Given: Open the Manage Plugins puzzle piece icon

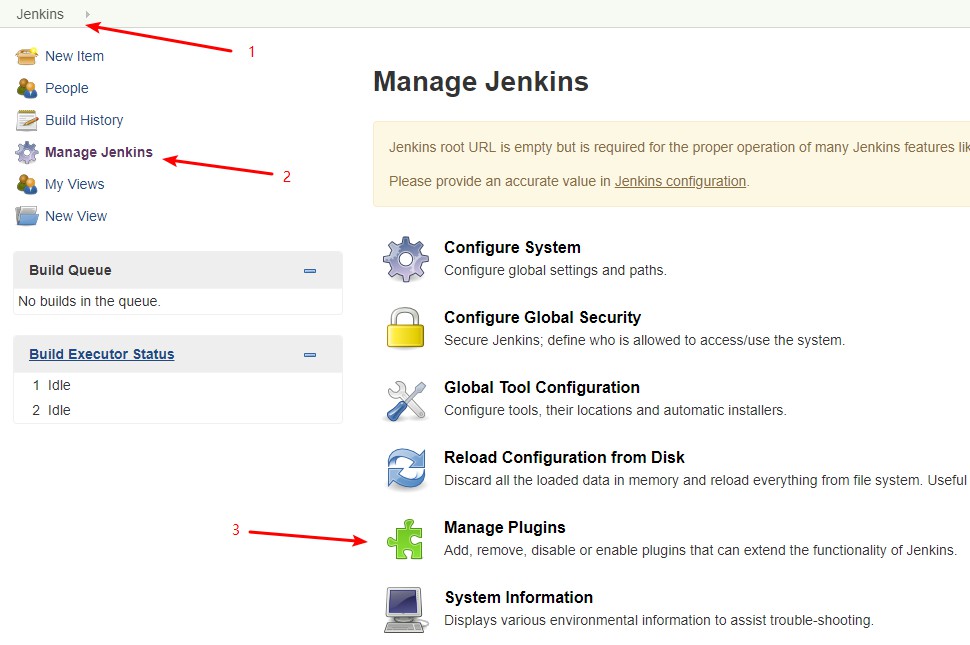Looking at the screenshot, I should [x=406, y=539].
